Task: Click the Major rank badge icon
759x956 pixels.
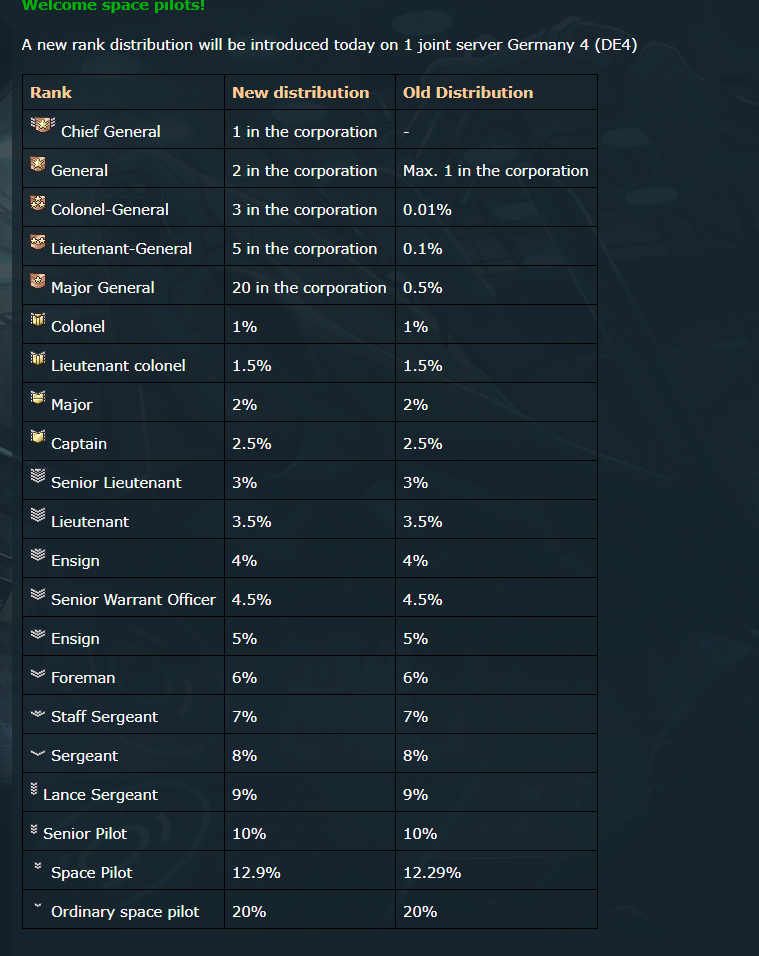Action: (x=38, y=398)
